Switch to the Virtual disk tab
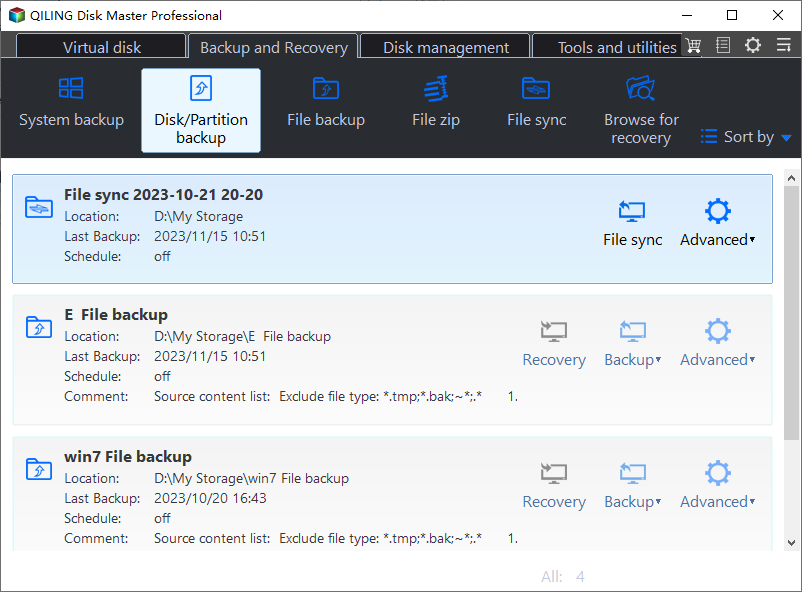The width and height of the screenshot is (802, 592). tap(101, 47)
